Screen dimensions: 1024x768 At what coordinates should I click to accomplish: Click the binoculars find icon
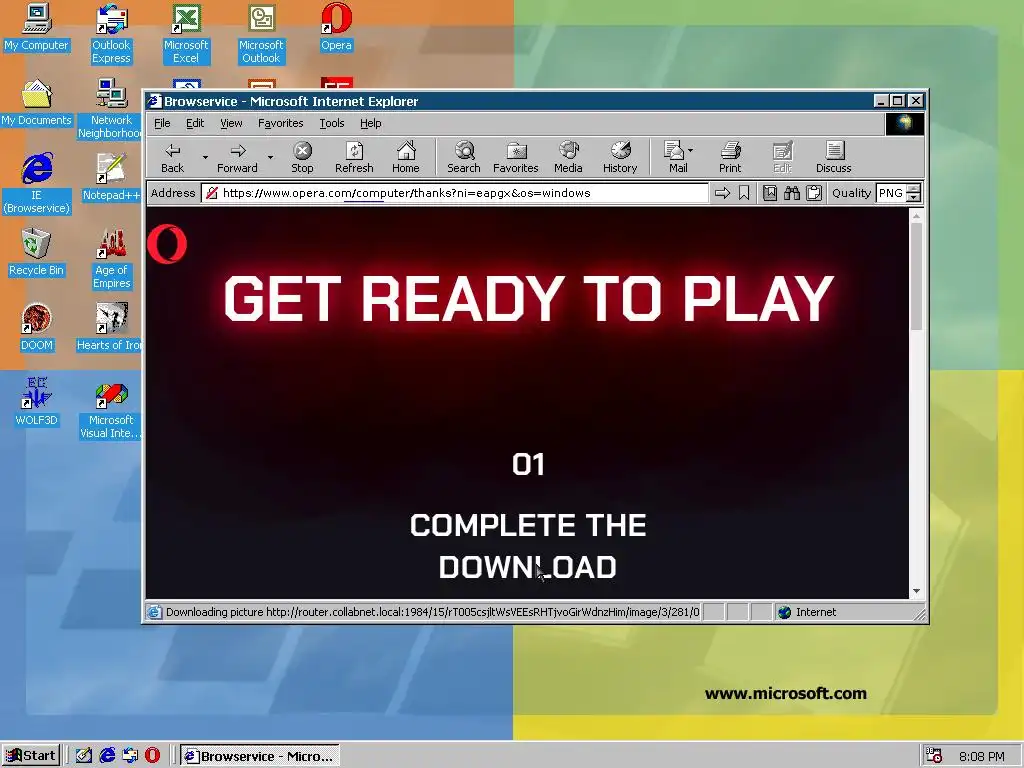pyautogui.click(x=792, y=193)
